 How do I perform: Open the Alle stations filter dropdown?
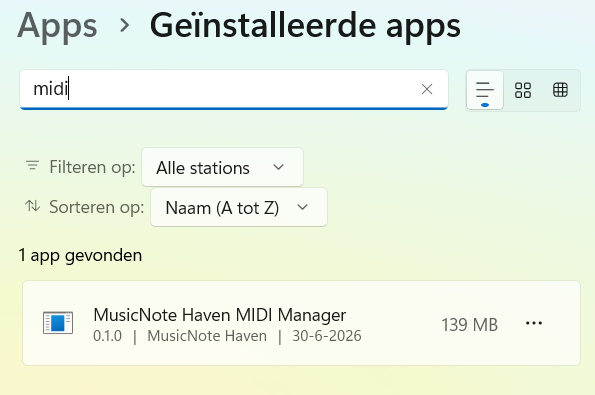222,167
